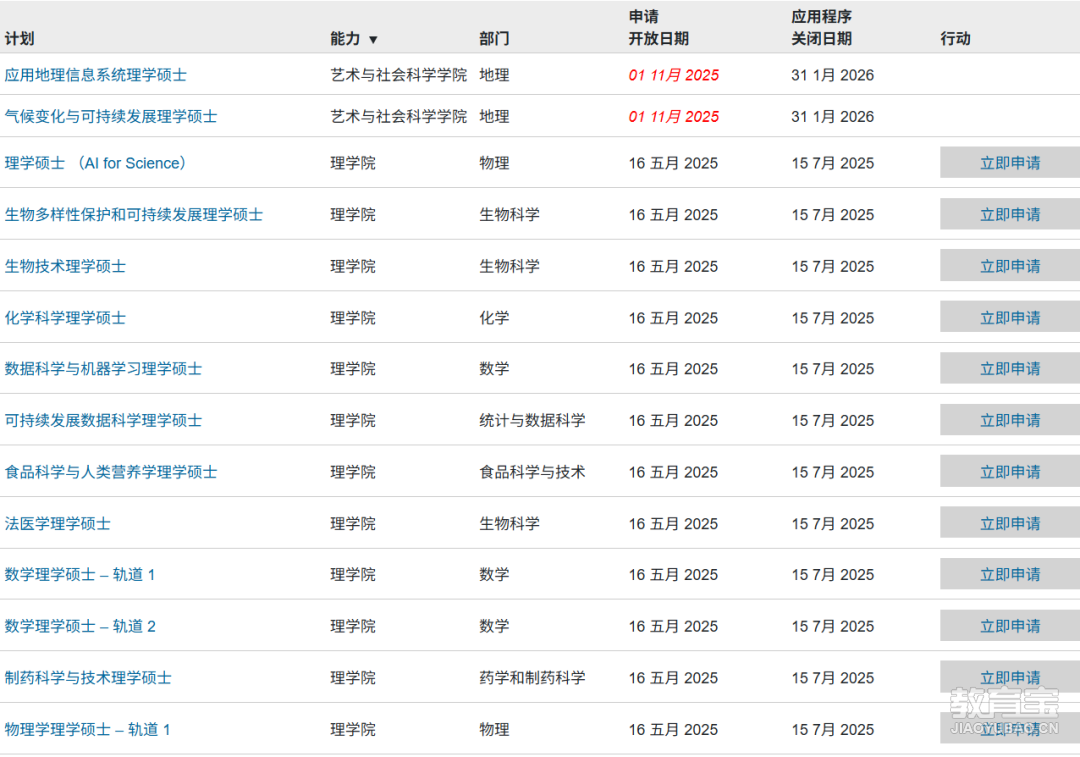Open 物理学理学硕士 – 轨道 1 link

(x=87, y=730)
